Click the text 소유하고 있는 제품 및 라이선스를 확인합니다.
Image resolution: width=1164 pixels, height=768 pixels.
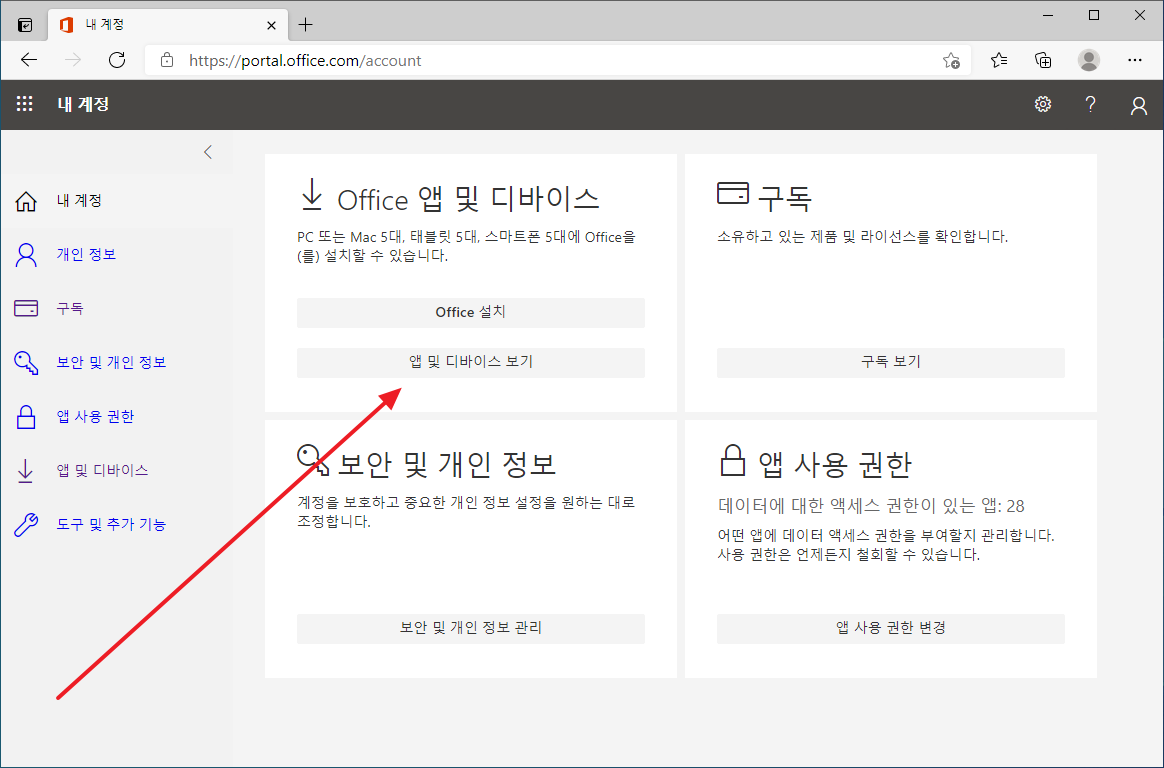(863, 237)
